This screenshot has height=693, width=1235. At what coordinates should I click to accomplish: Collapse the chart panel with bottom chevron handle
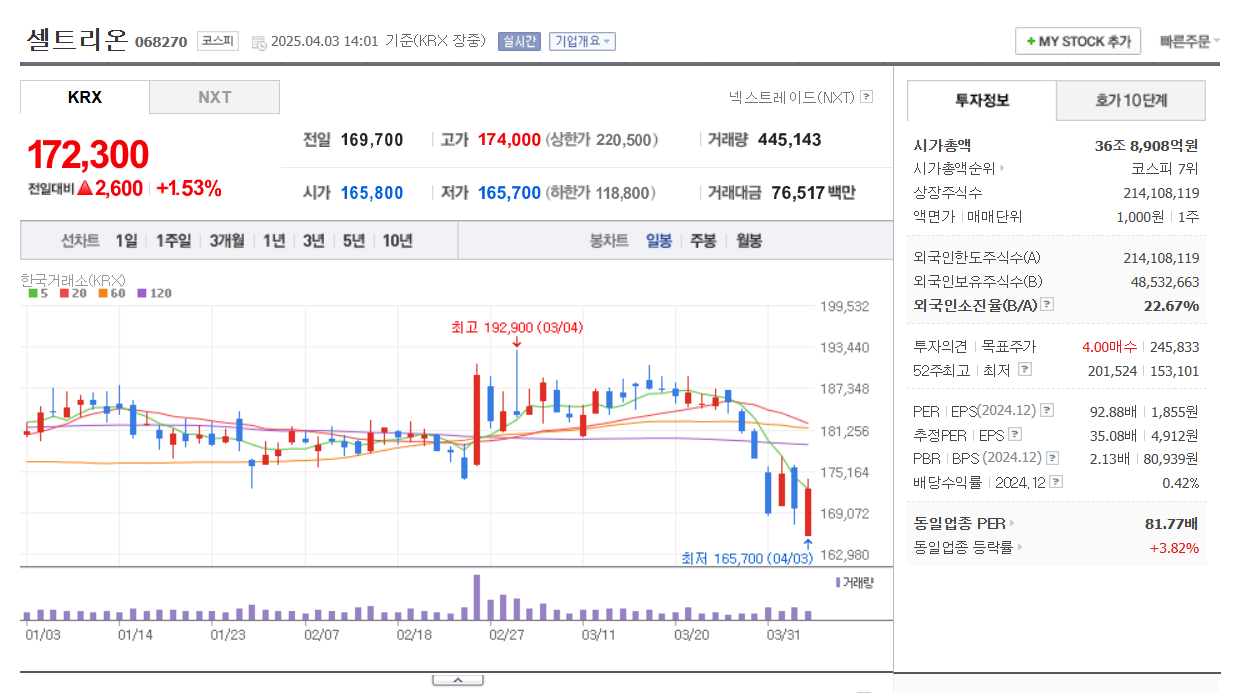click(x=458, y=680)
